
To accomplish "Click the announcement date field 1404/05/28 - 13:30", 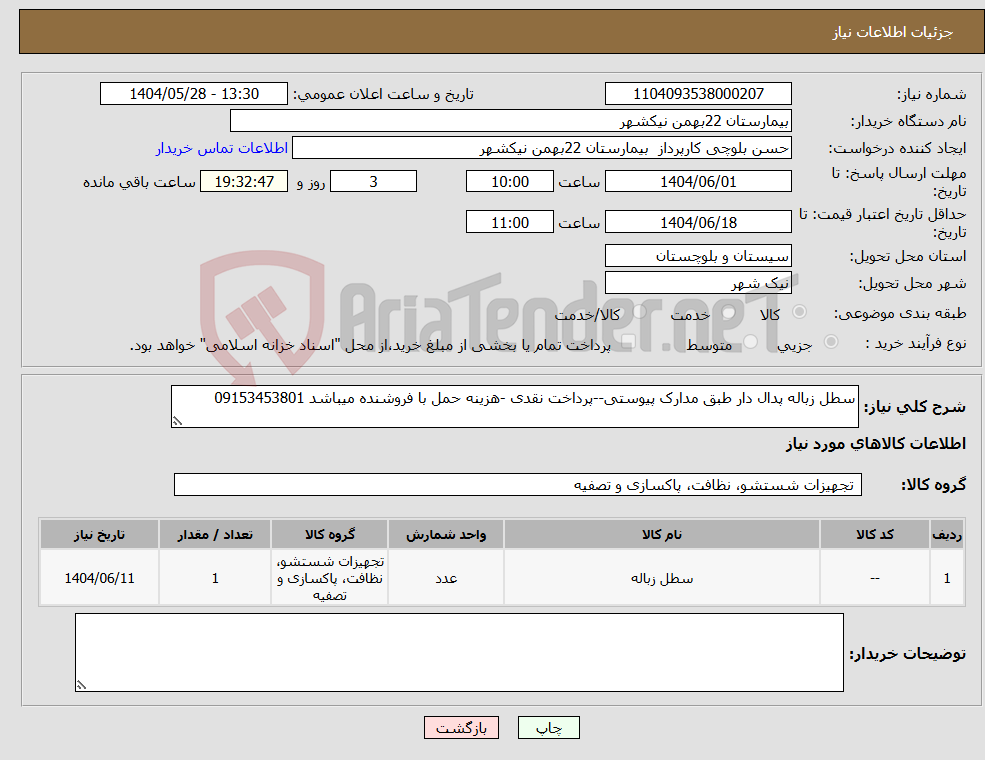I will coord(193,94).
